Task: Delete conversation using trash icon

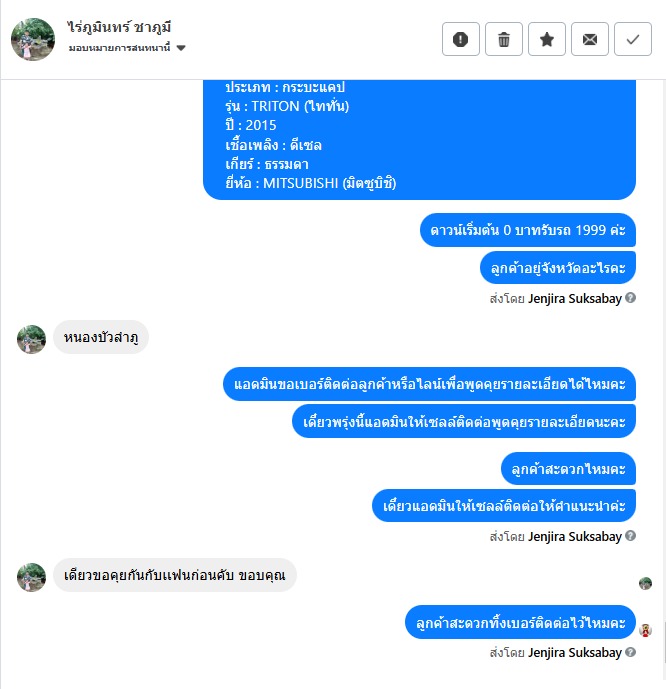Action: (503, 39)
